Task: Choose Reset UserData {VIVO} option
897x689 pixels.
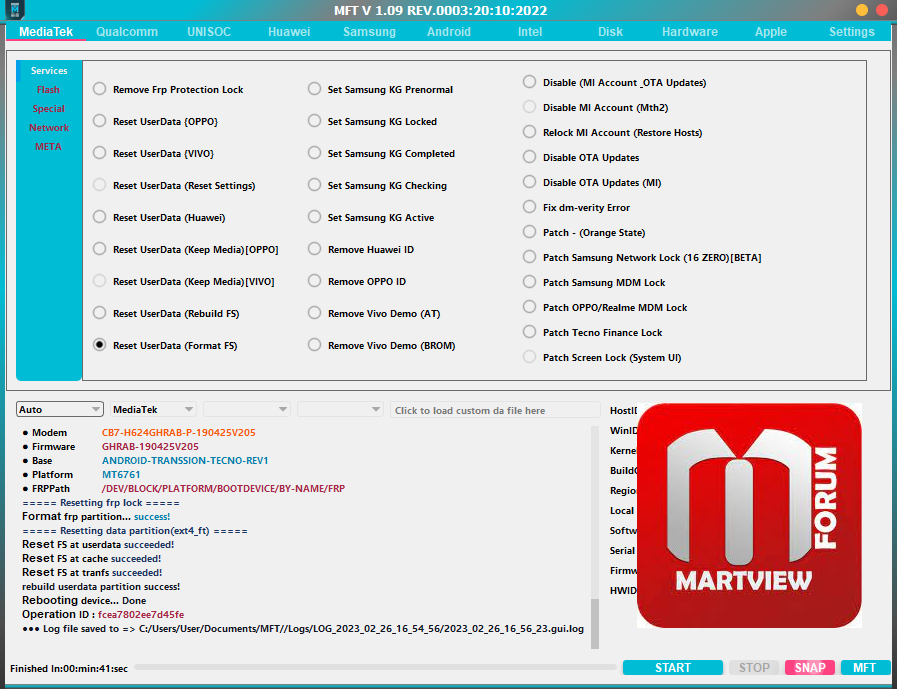Action: tap(154, 153)
